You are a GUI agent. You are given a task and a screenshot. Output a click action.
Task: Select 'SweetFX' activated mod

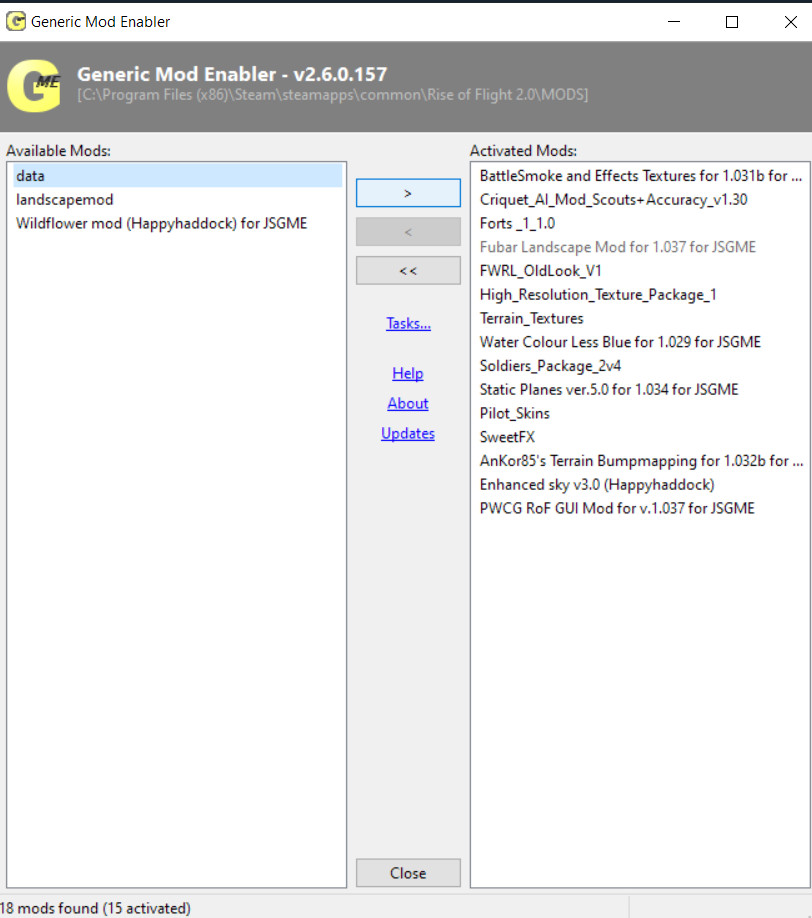pos(640,437)
